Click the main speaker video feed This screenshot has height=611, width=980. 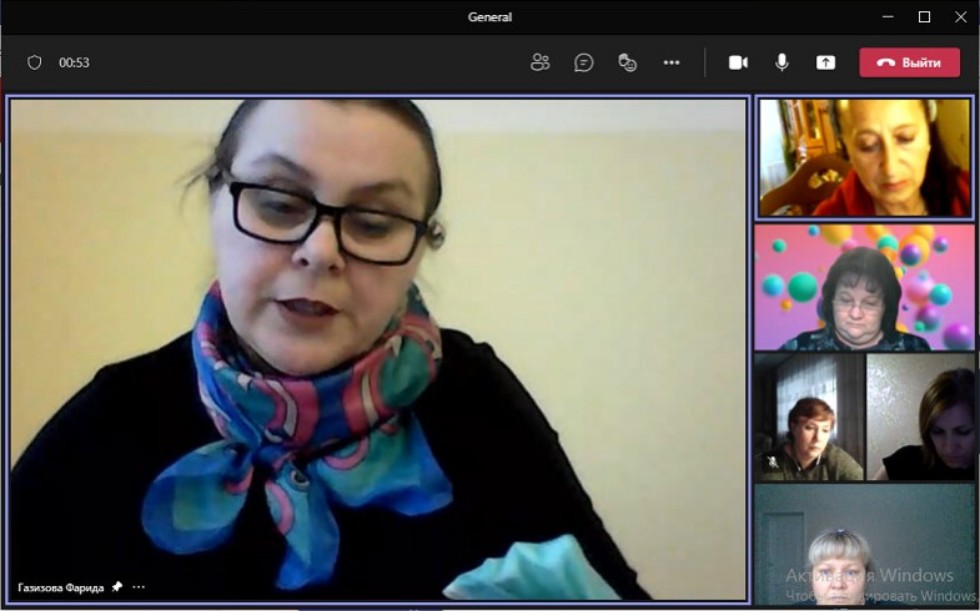click(x=378, y=348)
